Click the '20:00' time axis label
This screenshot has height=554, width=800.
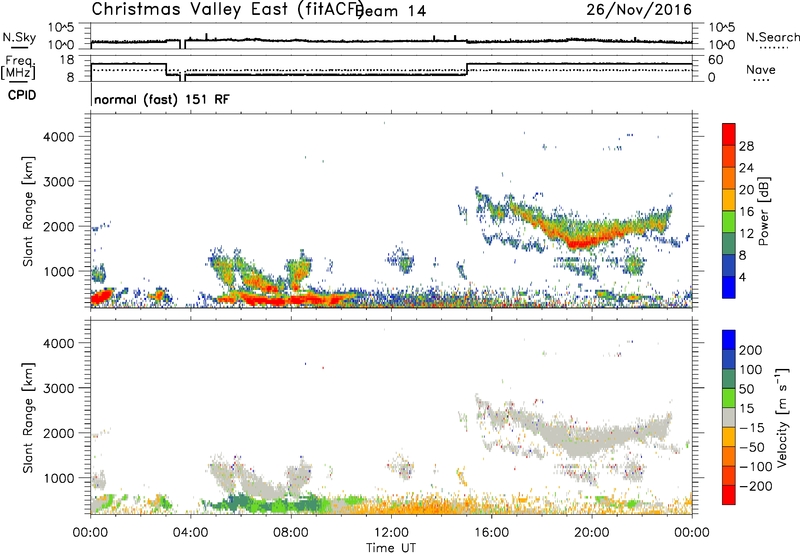592,533
